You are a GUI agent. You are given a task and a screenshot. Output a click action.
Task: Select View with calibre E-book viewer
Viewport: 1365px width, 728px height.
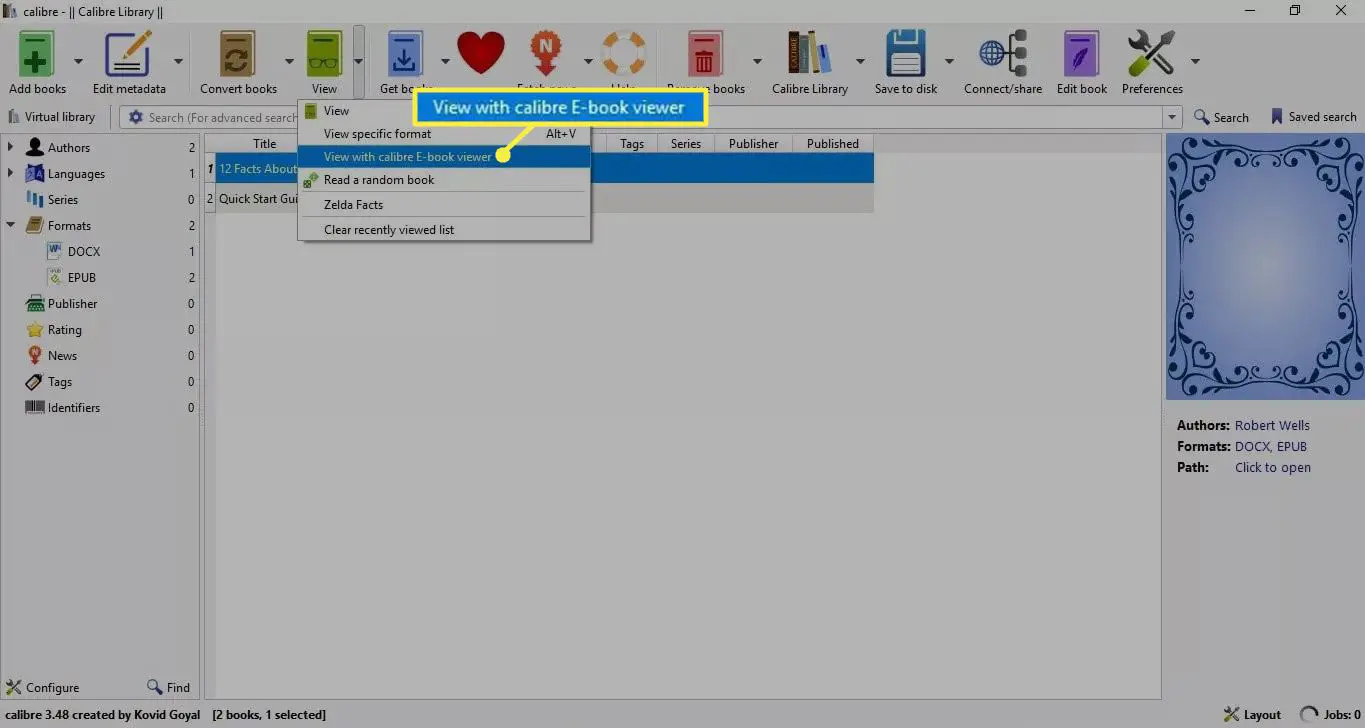coord(444,156)
